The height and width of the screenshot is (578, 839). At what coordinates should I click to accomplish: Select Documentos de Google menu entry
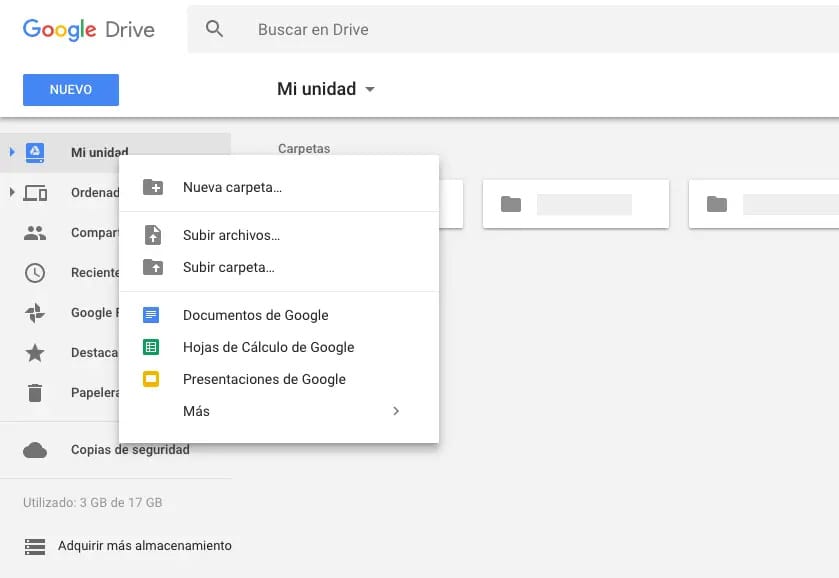(x=279, y=315)
